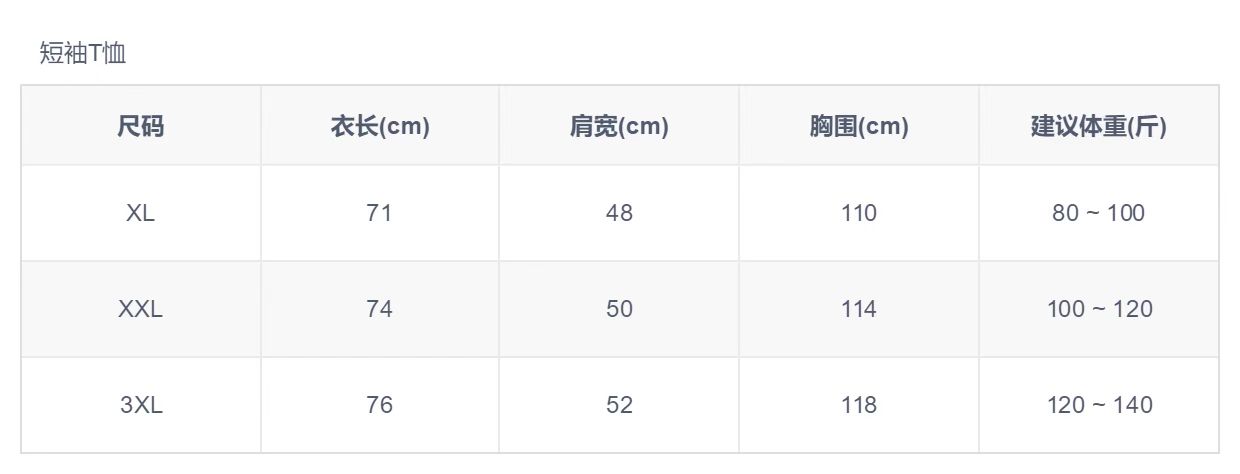1240x474 pixels.
Task: Select the 肩宽(cm) column header
Action: 619,127
